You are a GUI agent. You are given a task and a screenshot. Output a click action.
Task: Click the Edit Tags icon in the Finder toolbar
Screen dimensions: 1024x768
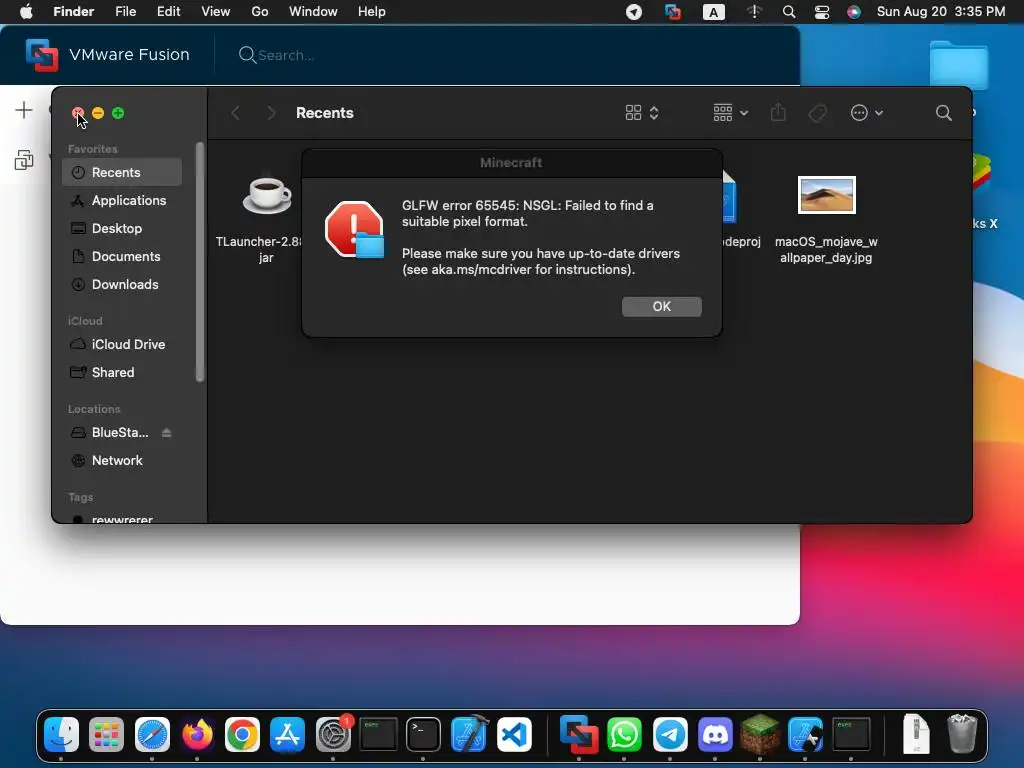point(817,113)
